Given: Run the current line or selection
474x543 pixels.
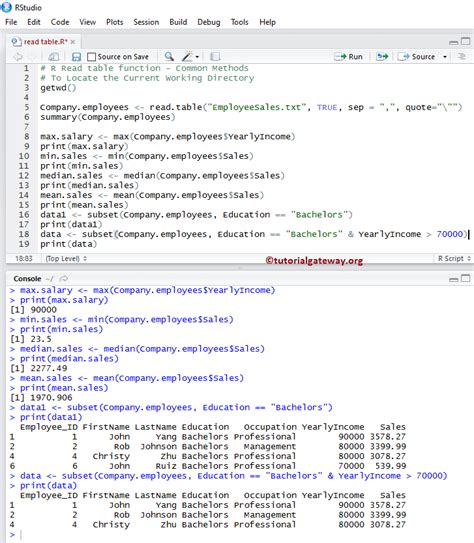Looking at the screenshot, I should (x=348, y=56).
